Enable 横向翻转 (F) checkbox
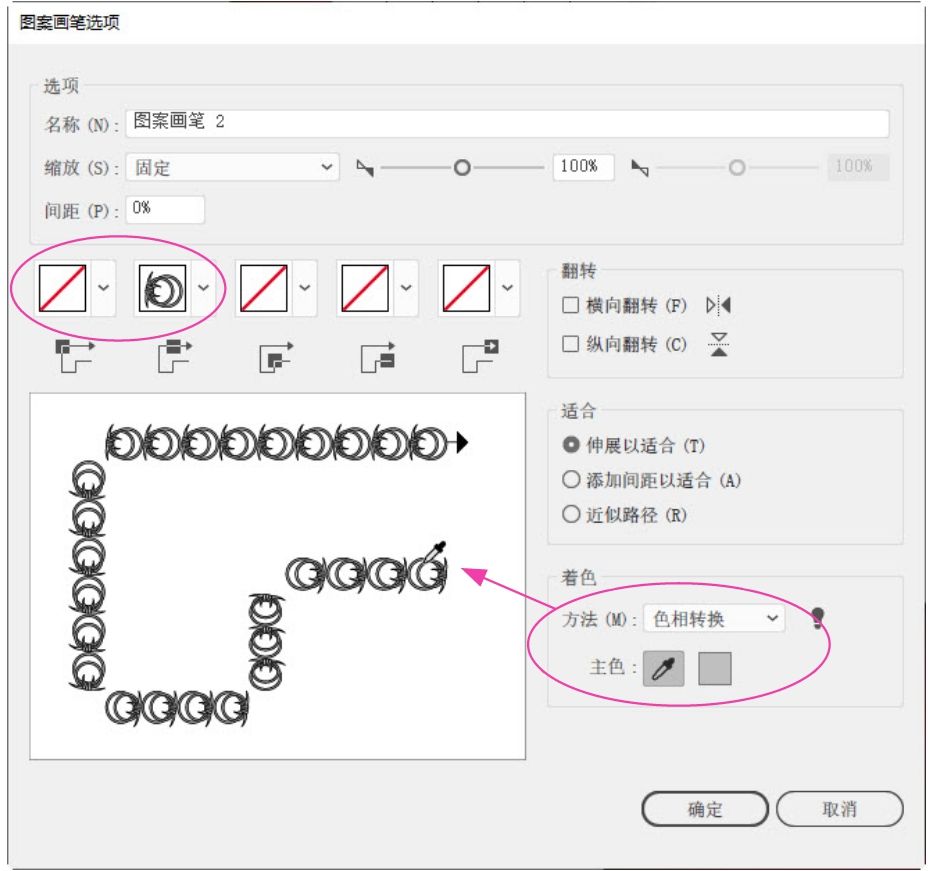 coord(570,305)
